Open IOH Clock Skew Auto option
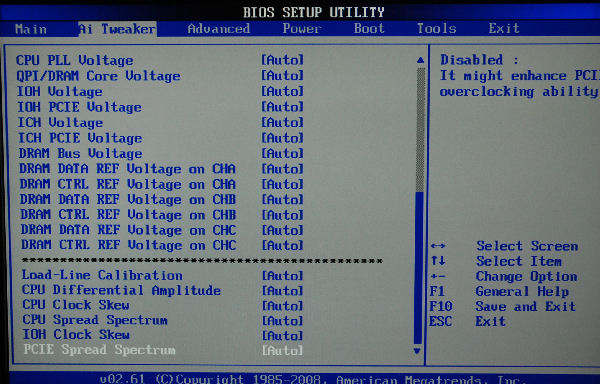This screenshot has width=600, height=384. 282,335
